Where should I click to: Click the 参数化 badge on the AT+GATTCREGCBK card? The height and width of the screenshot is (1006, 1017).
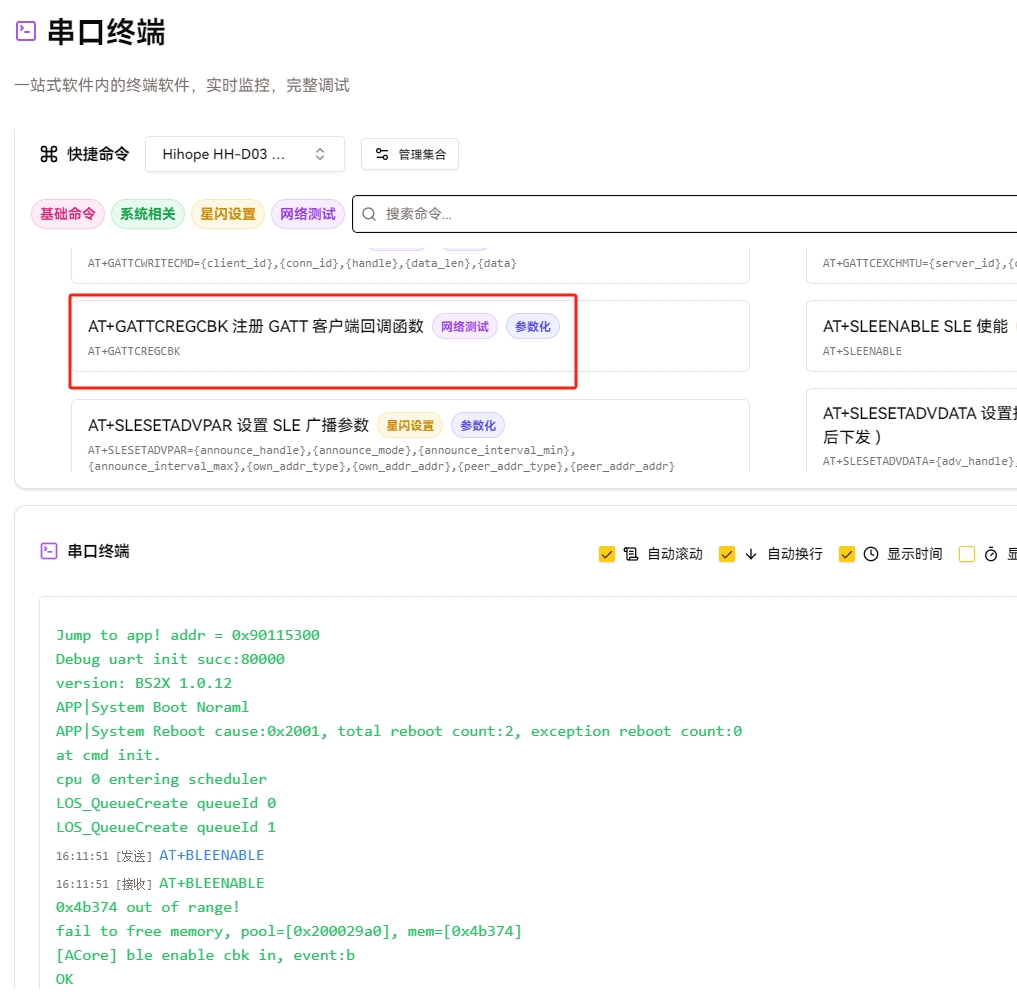532,326
